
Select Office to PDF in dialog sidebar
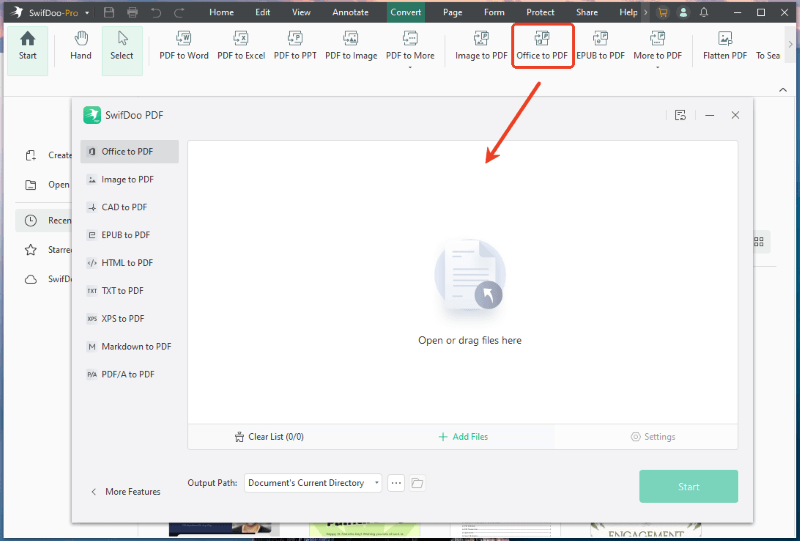click(130, 152)
